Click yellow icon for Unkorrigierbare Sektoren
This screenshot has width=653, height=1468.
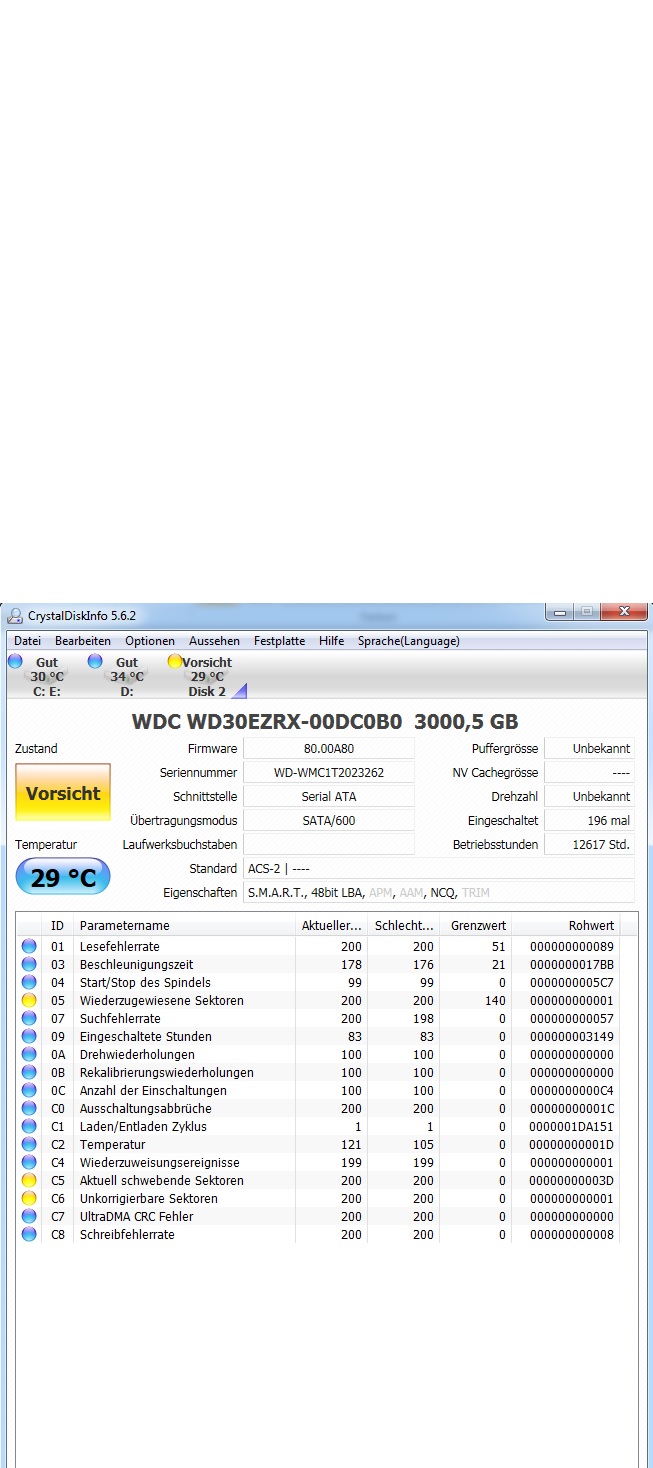click(x=29, y=1198)
